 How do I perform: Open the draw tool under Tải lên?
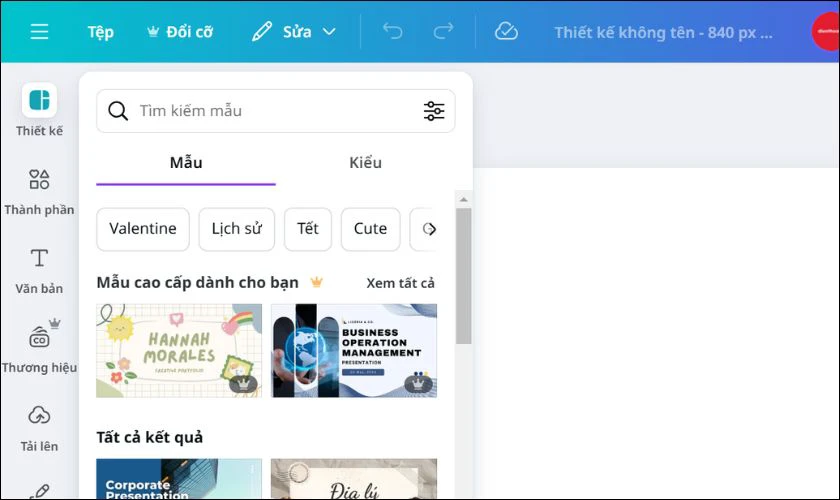coord(39,491)
